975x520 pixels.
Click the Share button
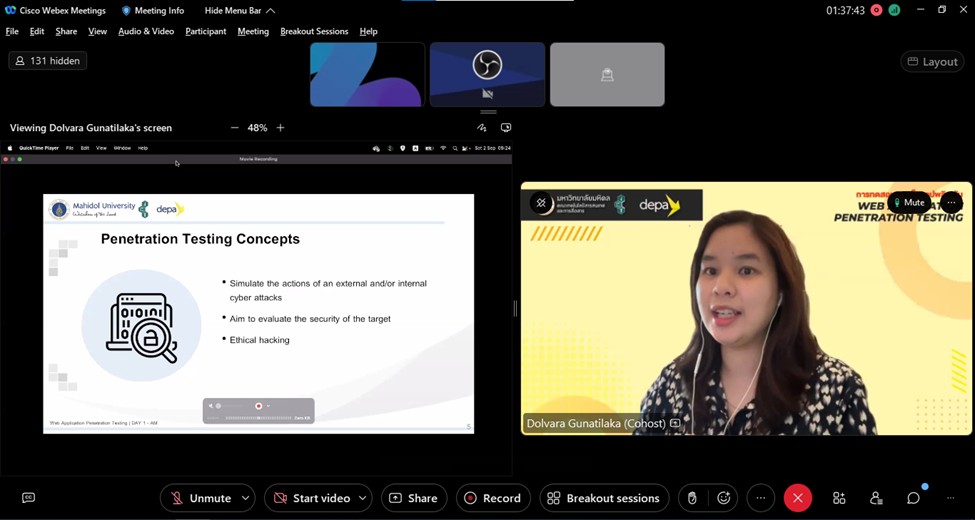pyautogui.click(x=413, y=498)
